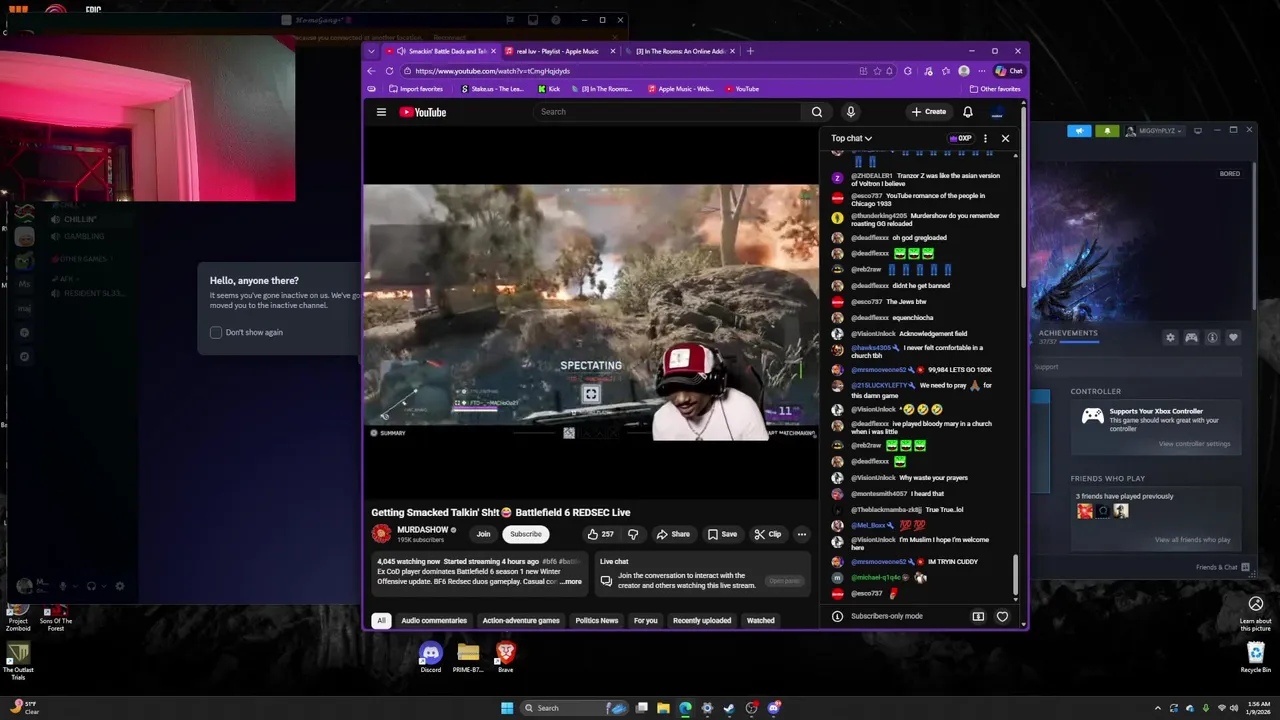Switch to the real luv Apple Music tab
Viewport: 1280px width, 720px height.
tap(557, 51)
